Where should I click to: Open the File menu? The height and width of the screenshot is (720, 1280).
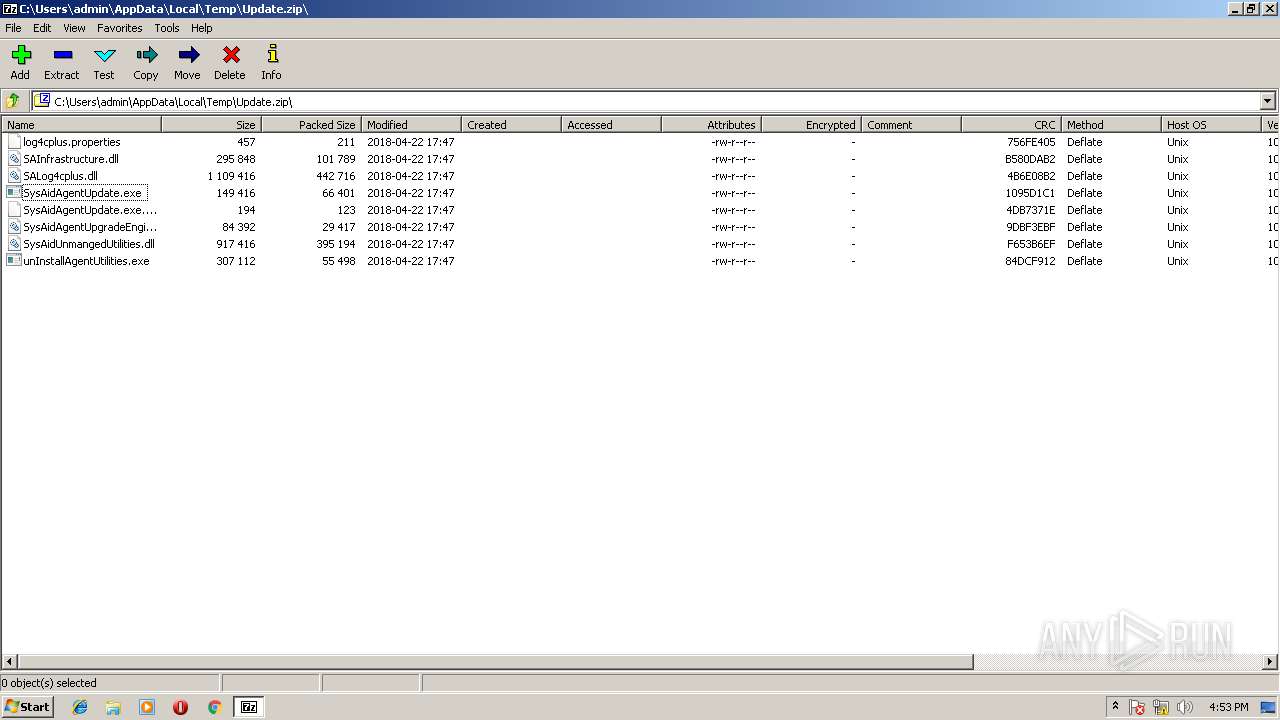tap(13, 28)
